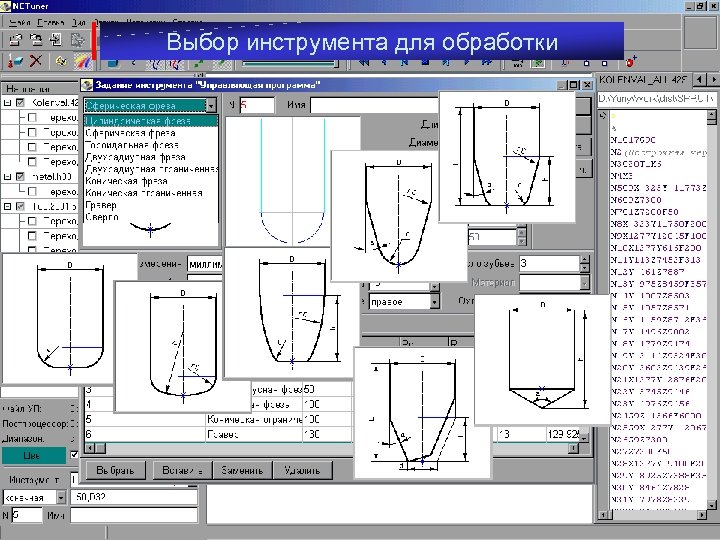Open the tool definition icon with red cutter

click(x=15, y=61)
